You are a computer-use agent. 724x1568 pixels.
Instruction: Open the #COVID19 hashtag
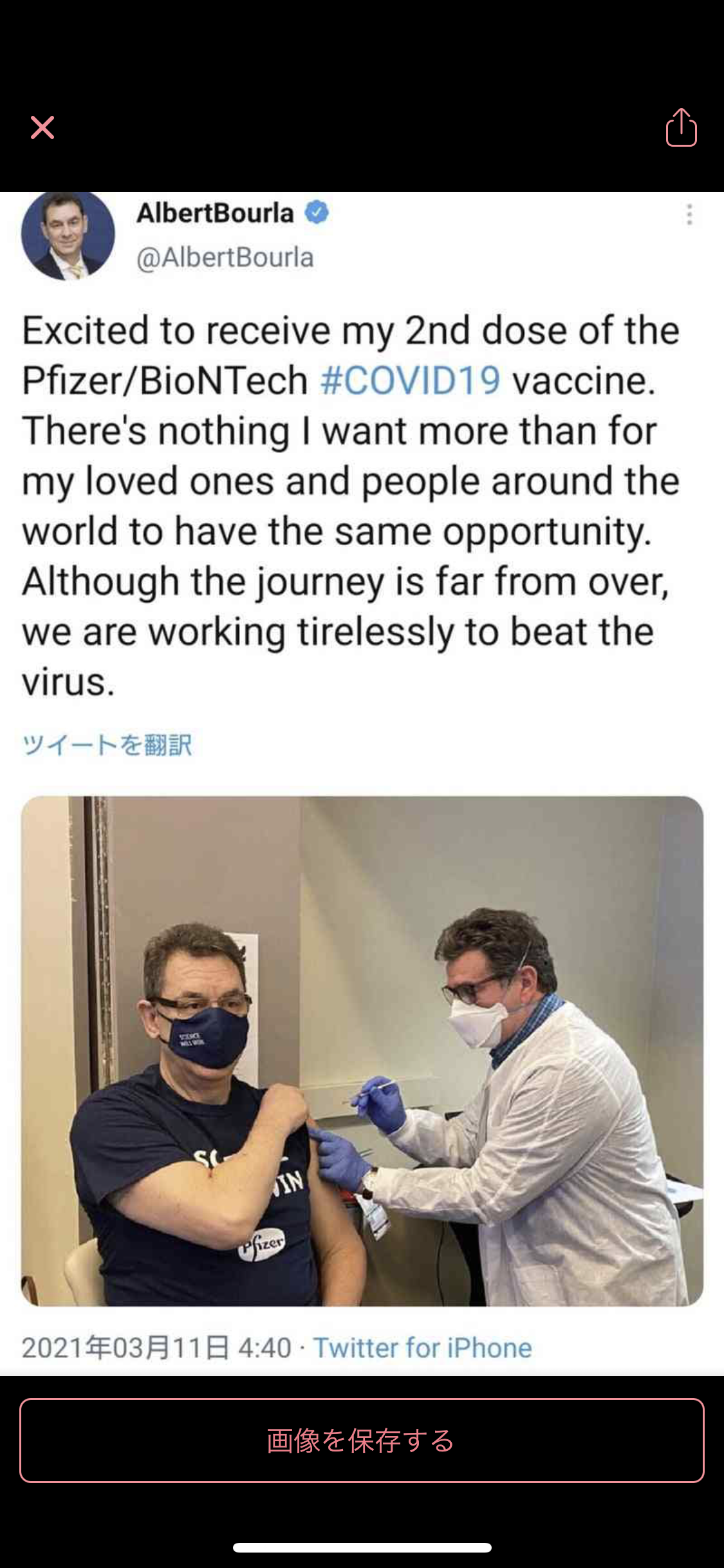[x=410, y=380]
